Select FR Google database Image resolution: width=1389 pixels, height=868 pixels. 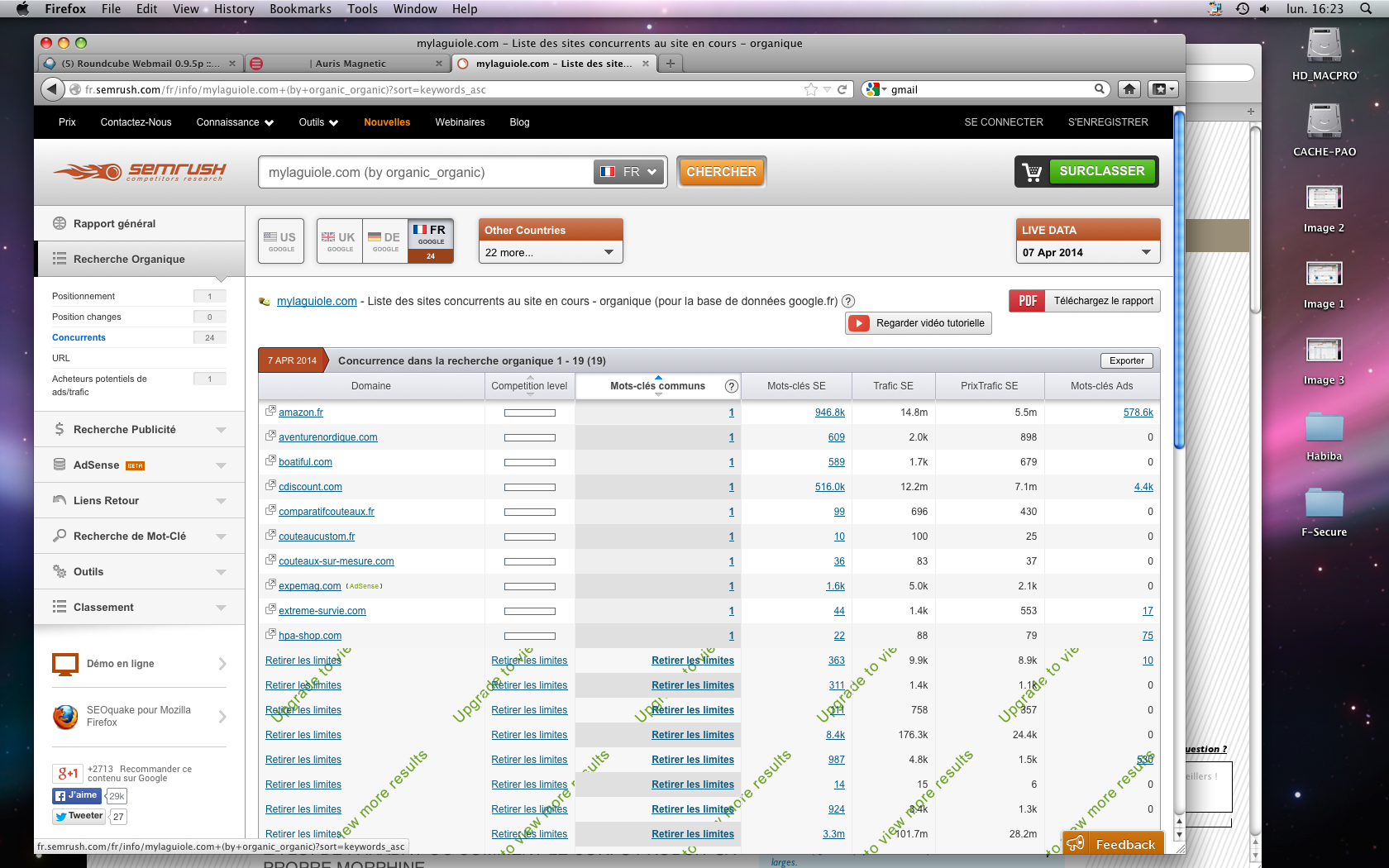coord(431,241)
